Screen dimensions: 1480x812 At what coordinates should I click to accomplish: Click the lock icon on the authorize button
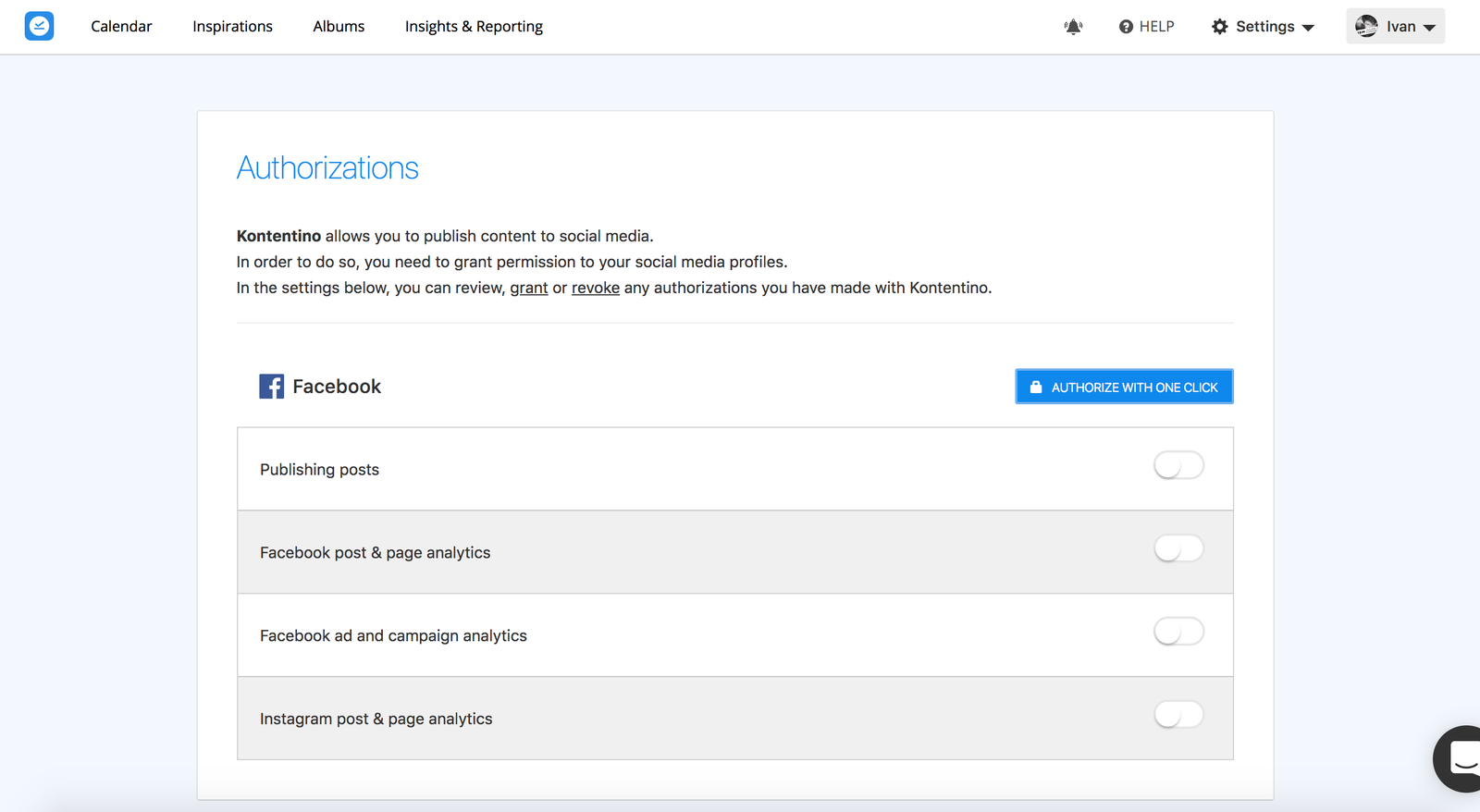[x=1036, y=388]
